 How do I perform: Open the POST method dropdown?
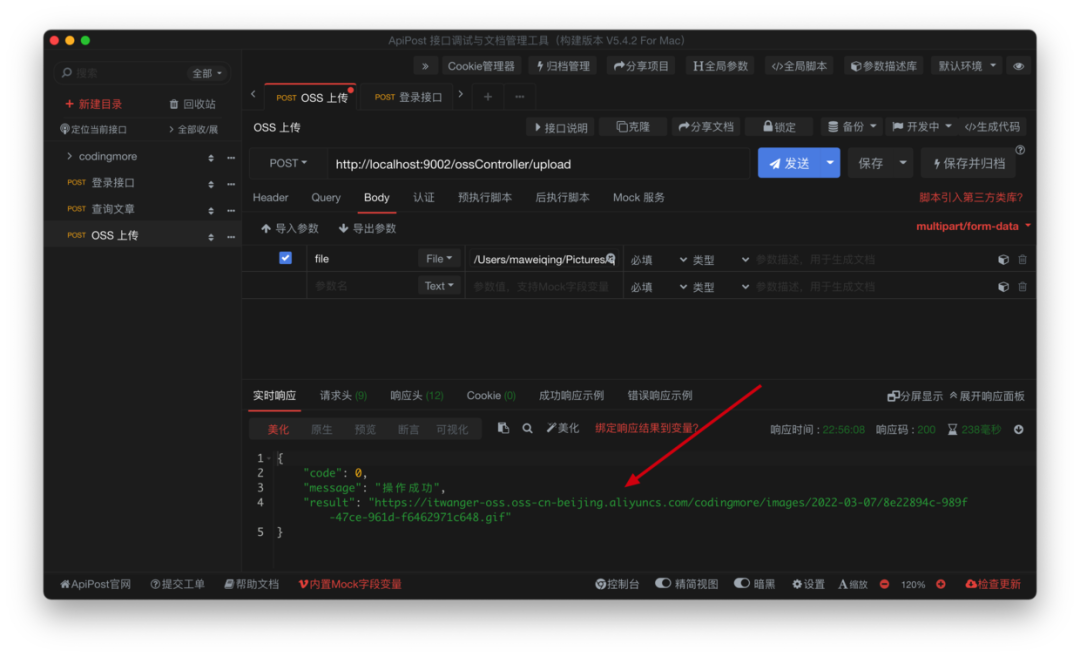pyautogui.click(x=288, y=163)
